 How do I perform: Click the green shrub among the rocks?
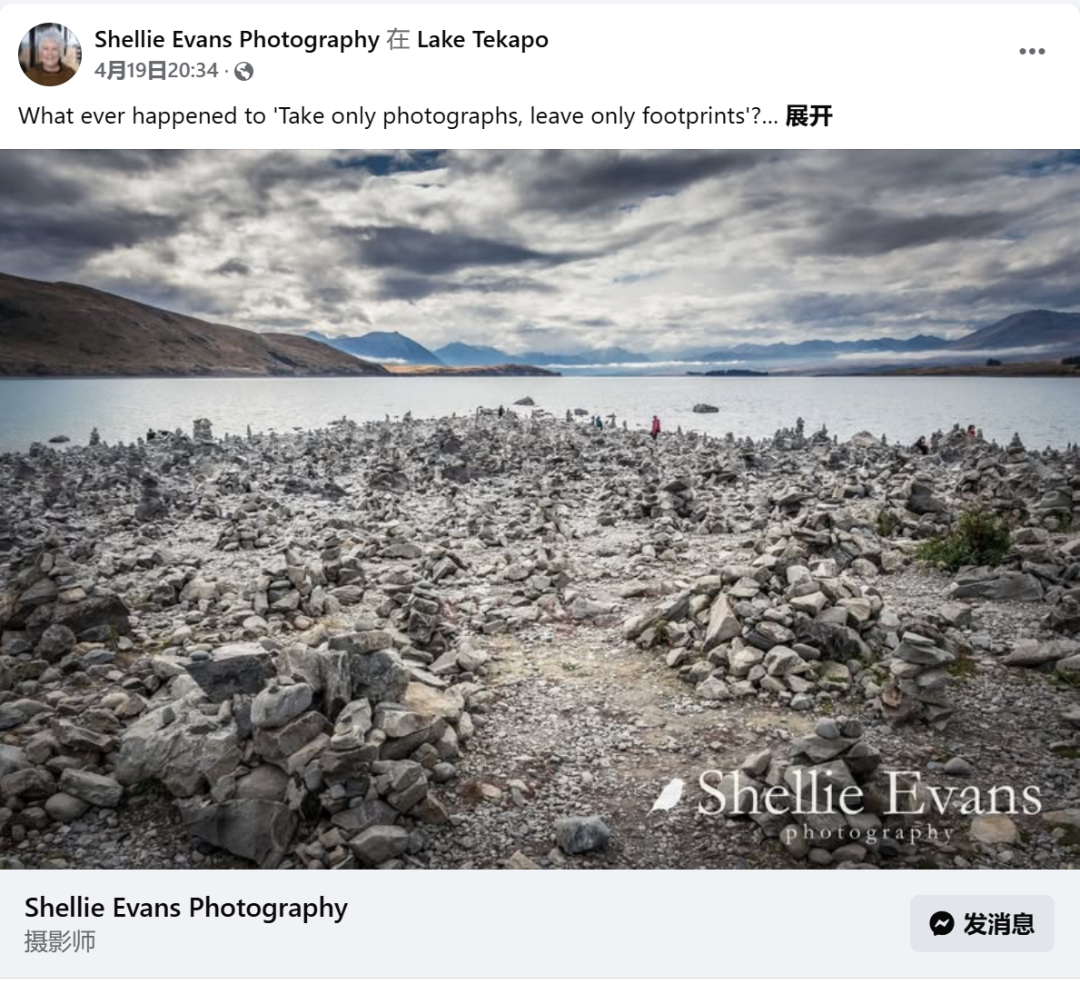966,539
